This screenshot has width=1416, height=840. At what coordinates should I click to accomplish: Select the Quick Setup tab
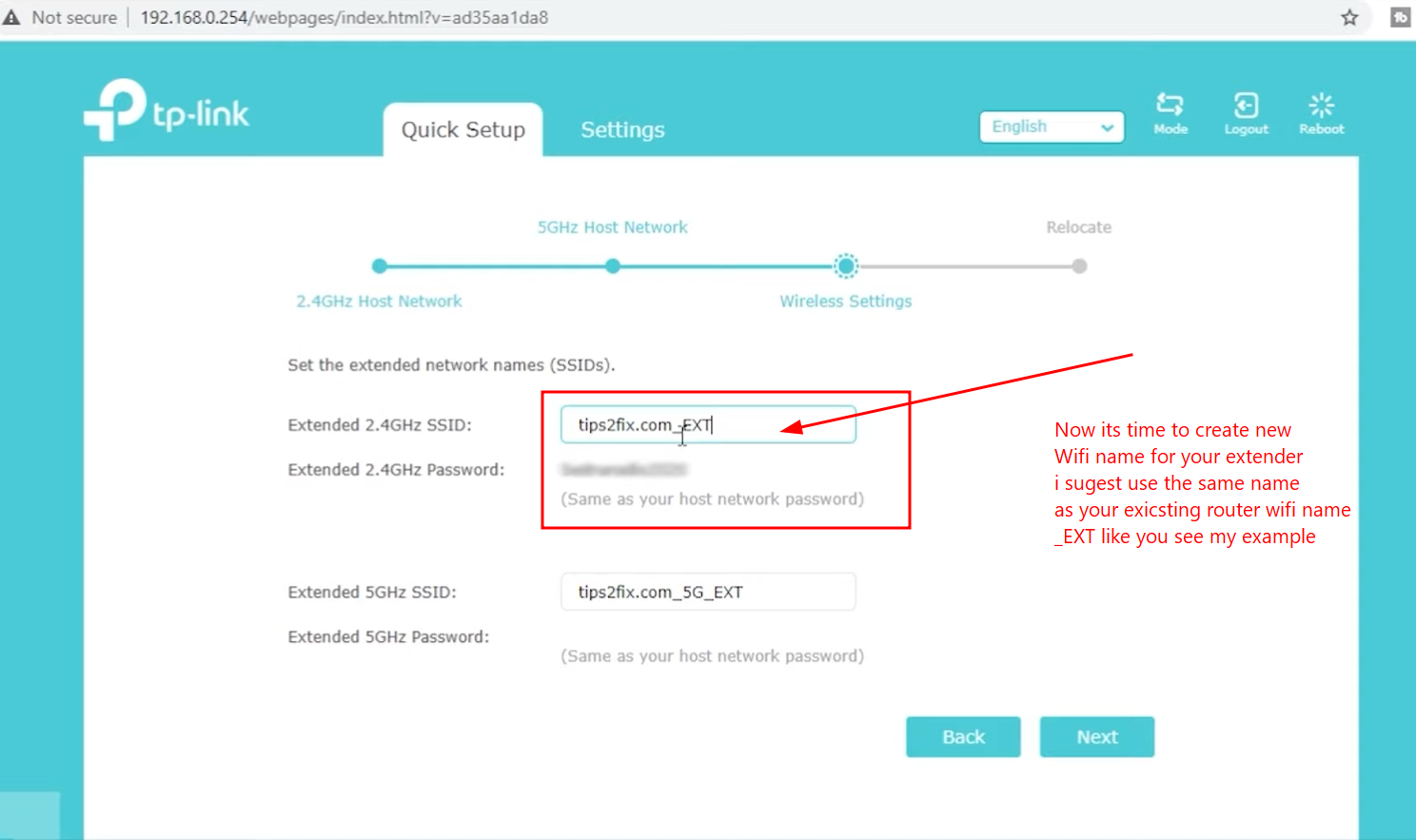[462, 129]
